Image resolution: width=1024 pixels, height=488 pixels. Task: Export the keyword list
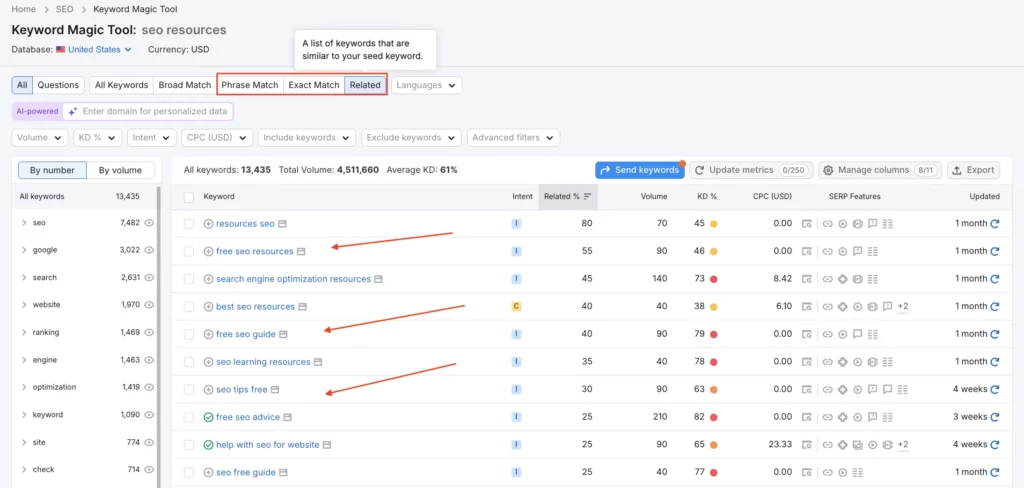point(973,170)
